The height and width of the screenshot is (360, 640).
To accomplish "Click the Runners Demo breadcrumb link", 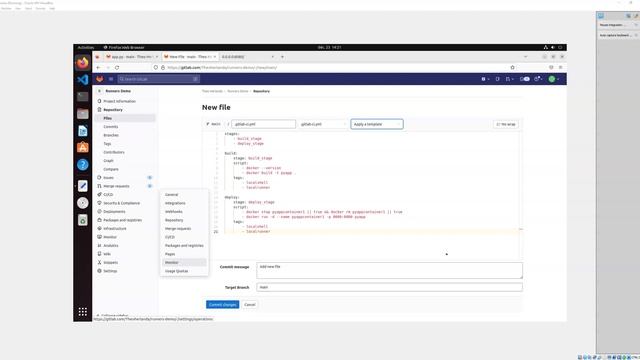I will (238, 91).
